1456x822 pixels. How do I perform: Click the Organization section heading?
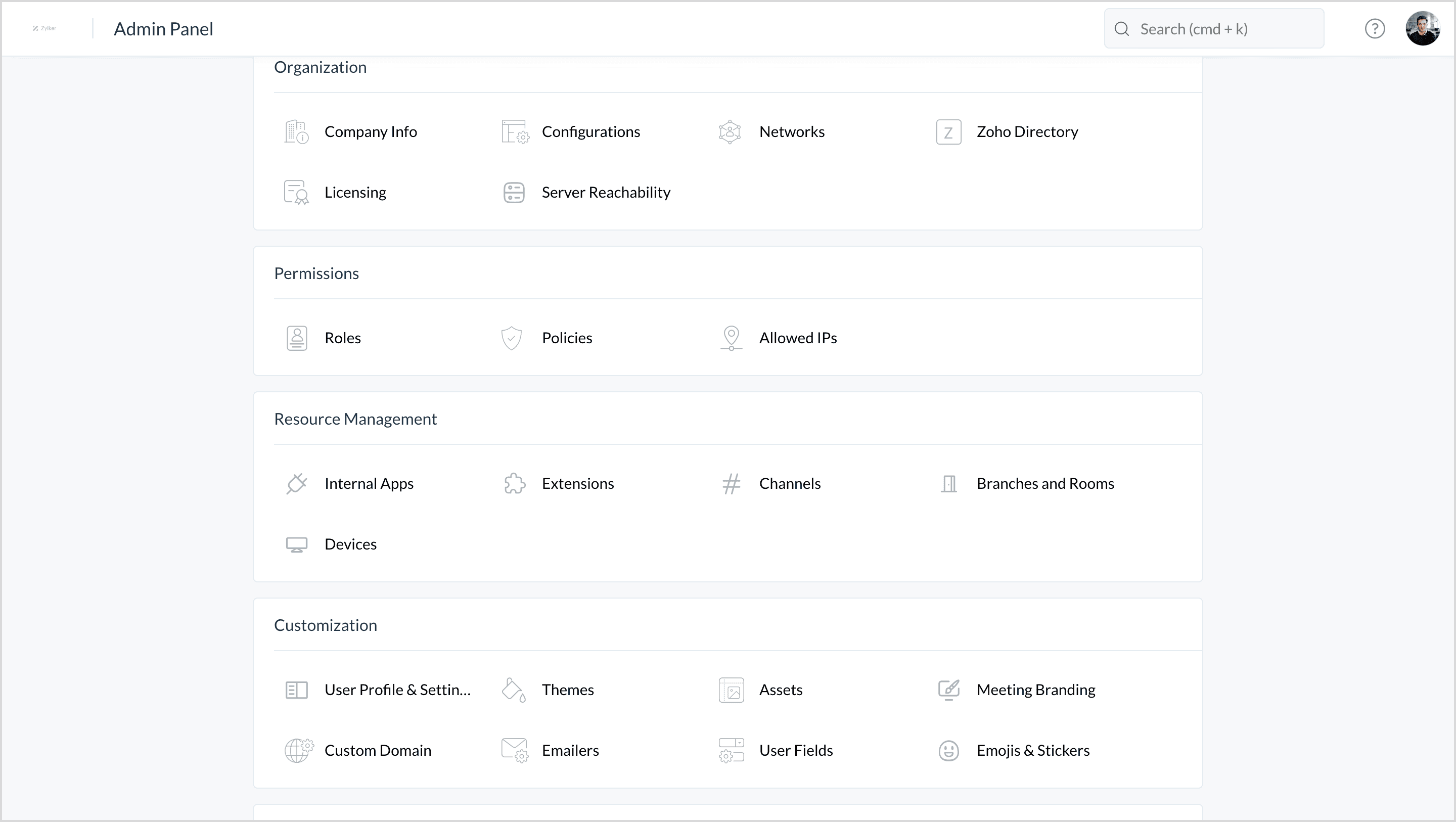point(321,67)
